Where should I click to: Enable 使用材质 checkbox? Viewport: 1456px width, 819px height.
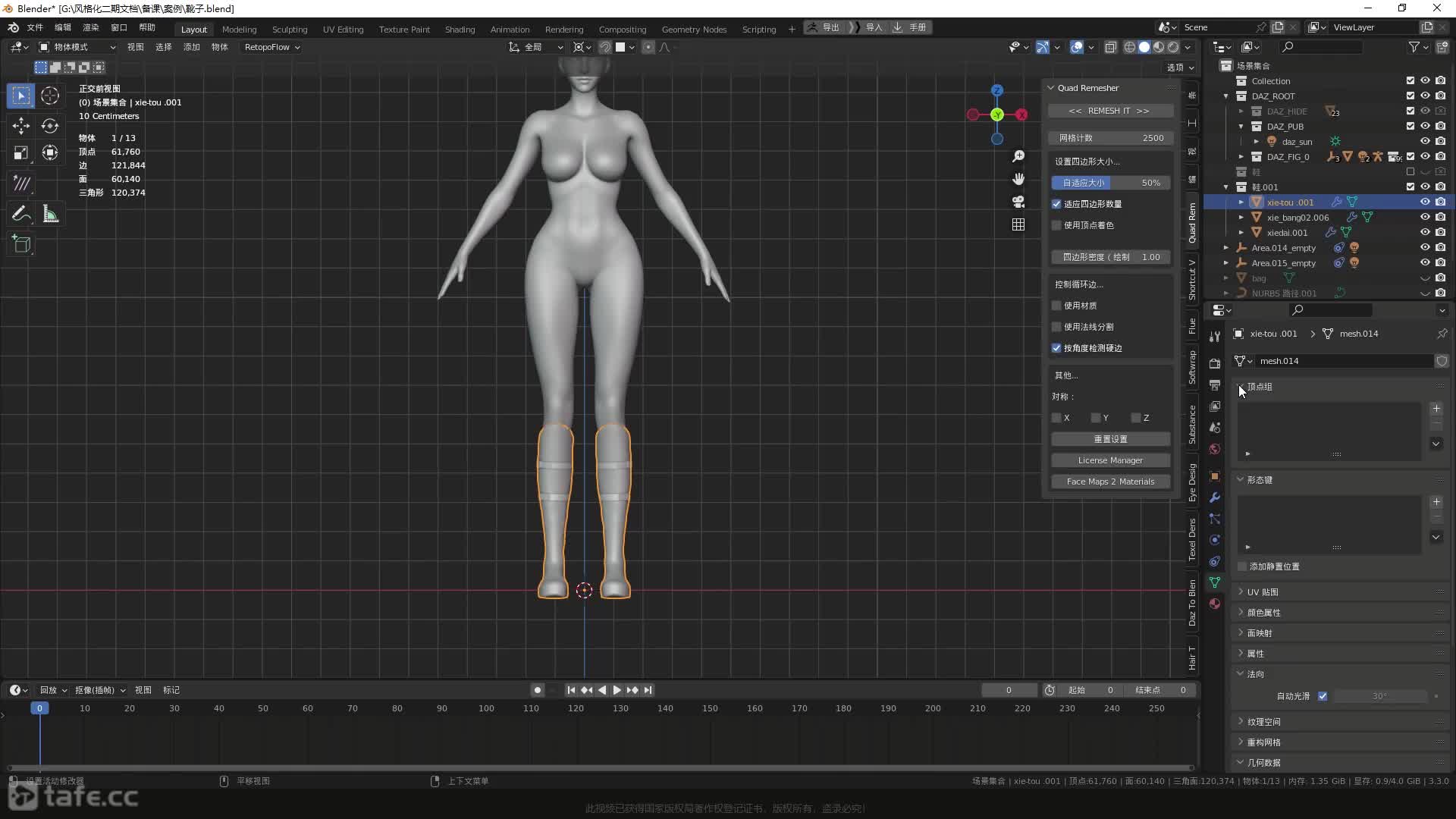pyautogui.click(x=1056, y=306)
